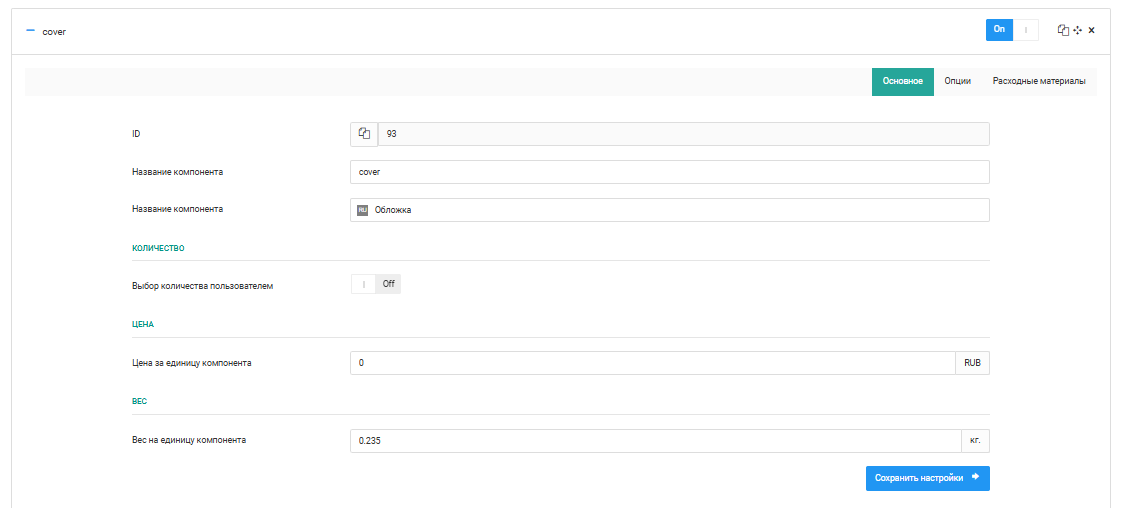This screenshot has height=508, width=1132.
Task: Click the RUB currency addon
Action: tap(972, 363)
